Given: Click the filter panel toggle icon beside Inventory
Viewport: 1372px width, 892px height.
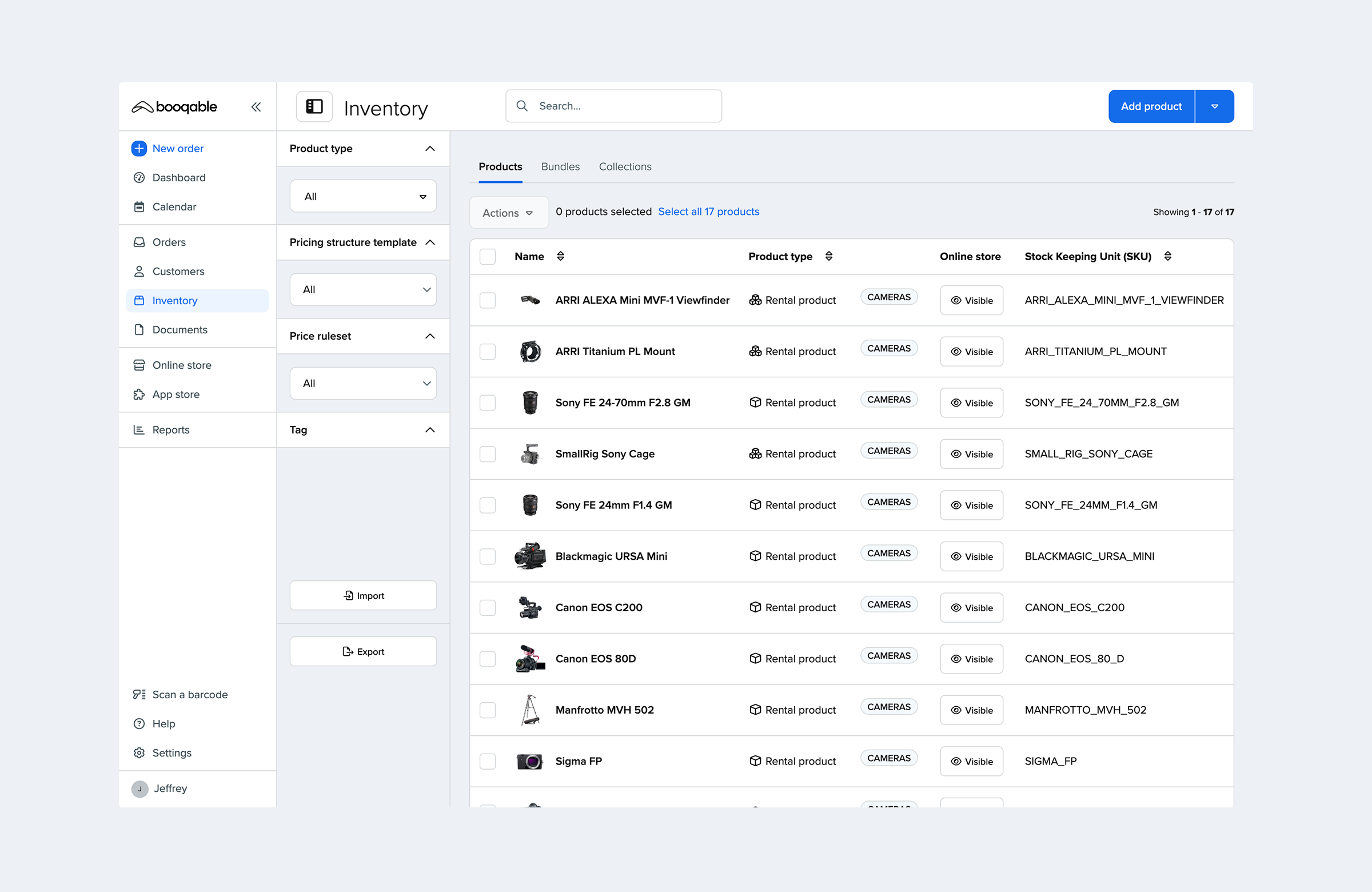Looking at the screenshot, I should (x=314, y=107).
